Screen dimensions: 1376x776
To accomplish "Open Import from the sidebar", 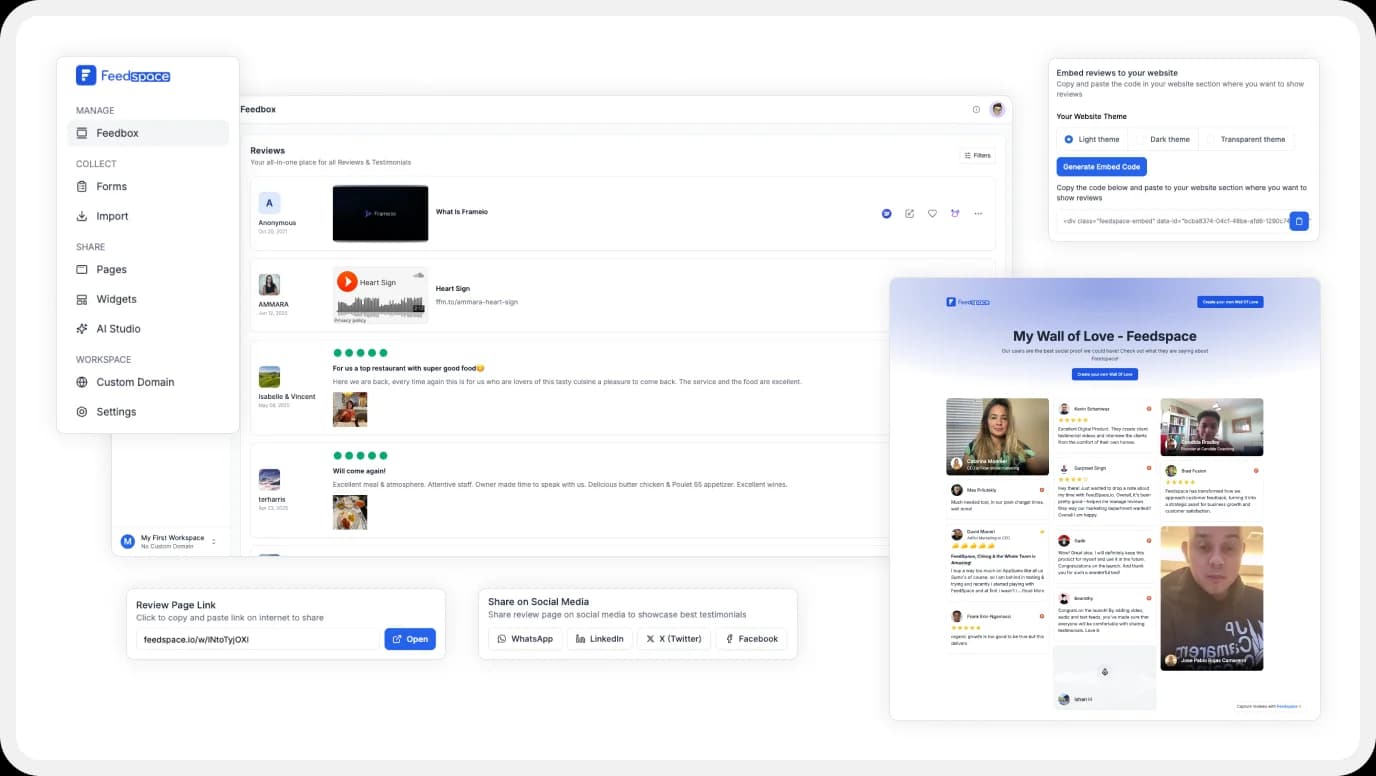I will point(112,216).
